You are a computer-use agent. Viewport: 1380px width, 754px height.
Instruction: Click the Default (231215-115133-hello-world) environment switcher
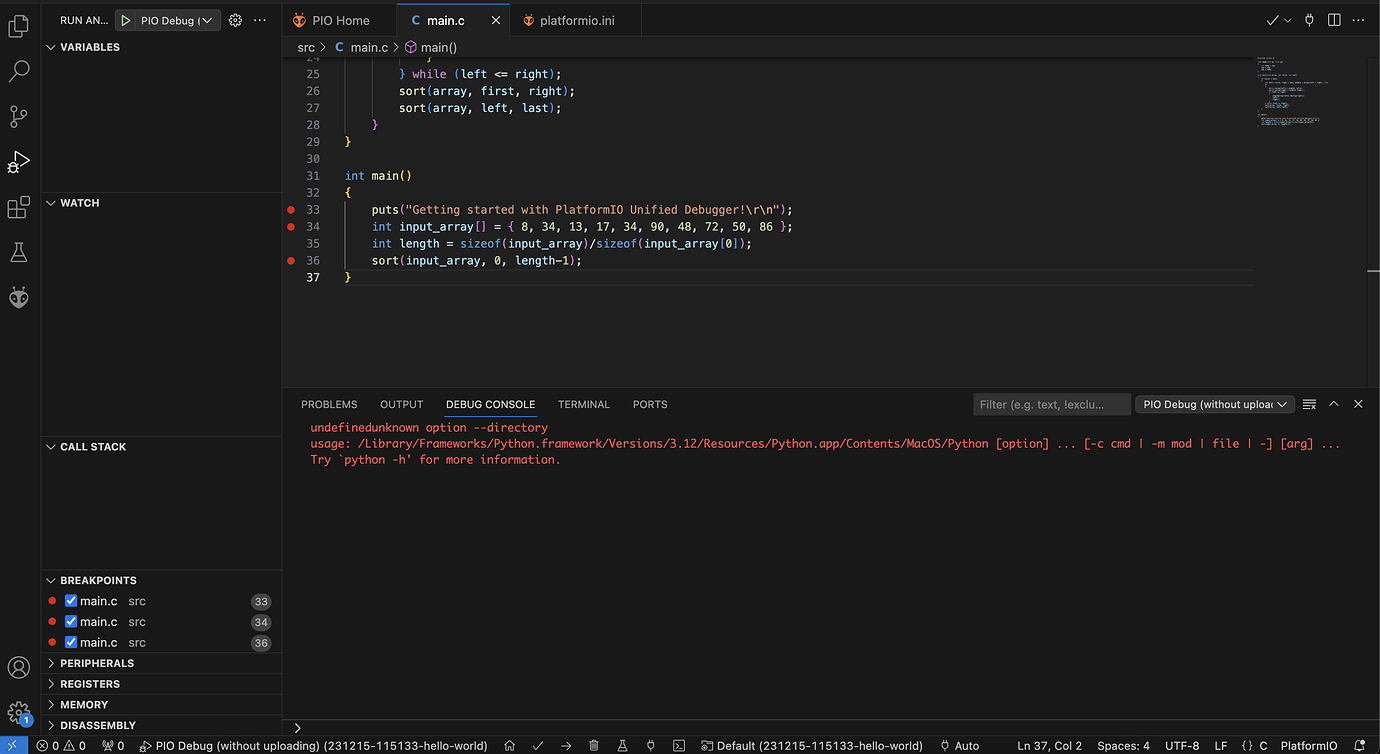tap(812, 746)
